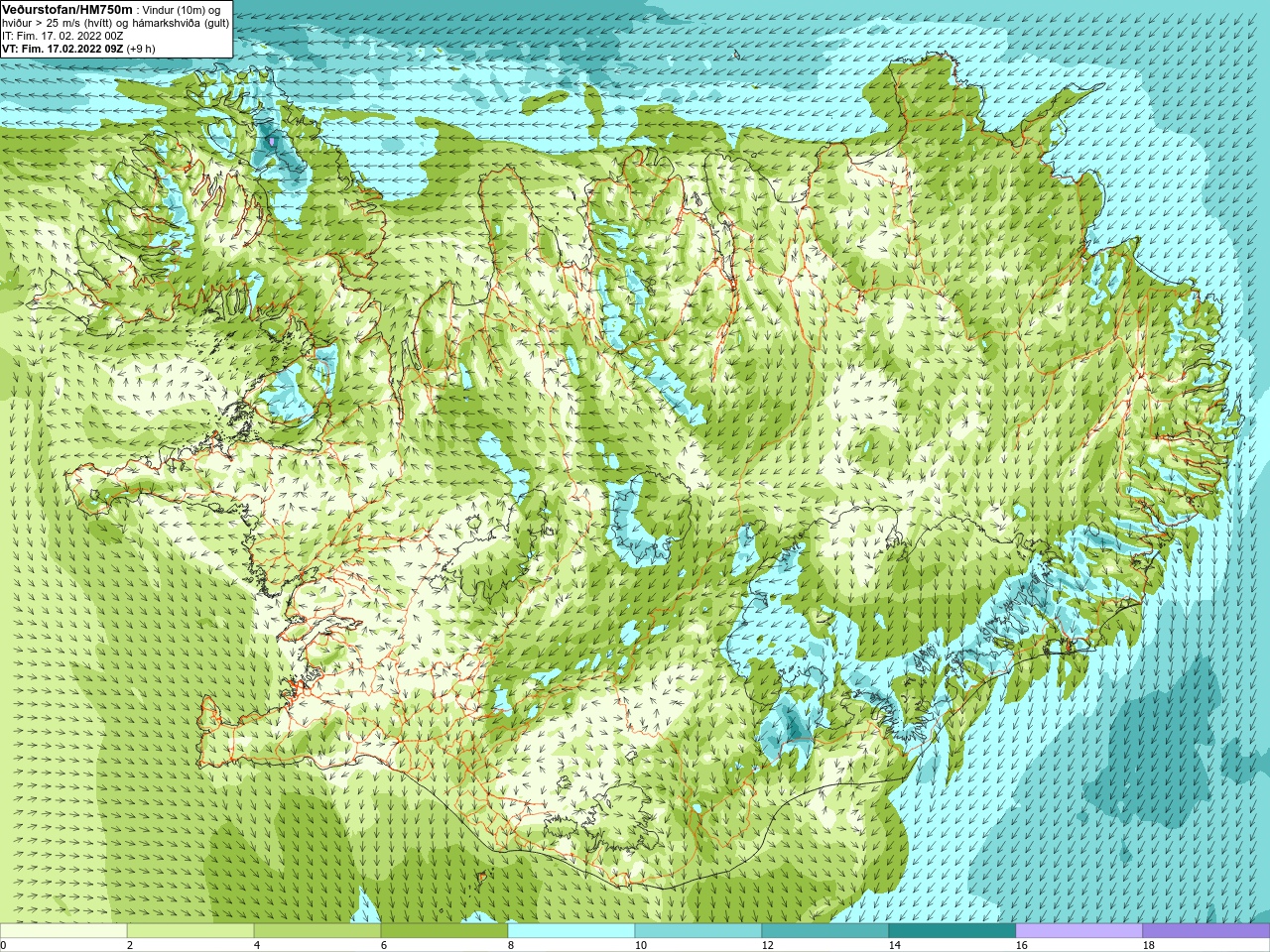Select the purple above-18 m/s legend swatch
The height and width of the screenshot is (952, 1270).
click(1206, 931)
